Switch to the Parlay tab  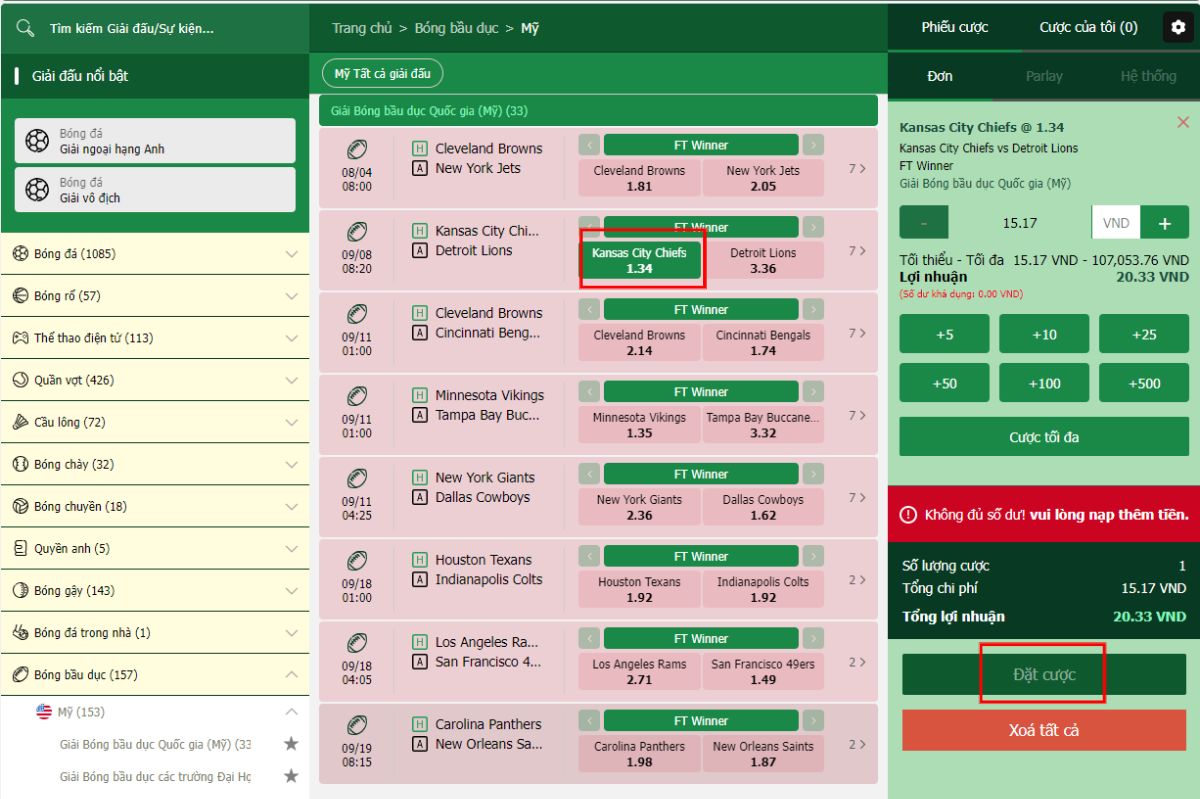[1043, 76]
